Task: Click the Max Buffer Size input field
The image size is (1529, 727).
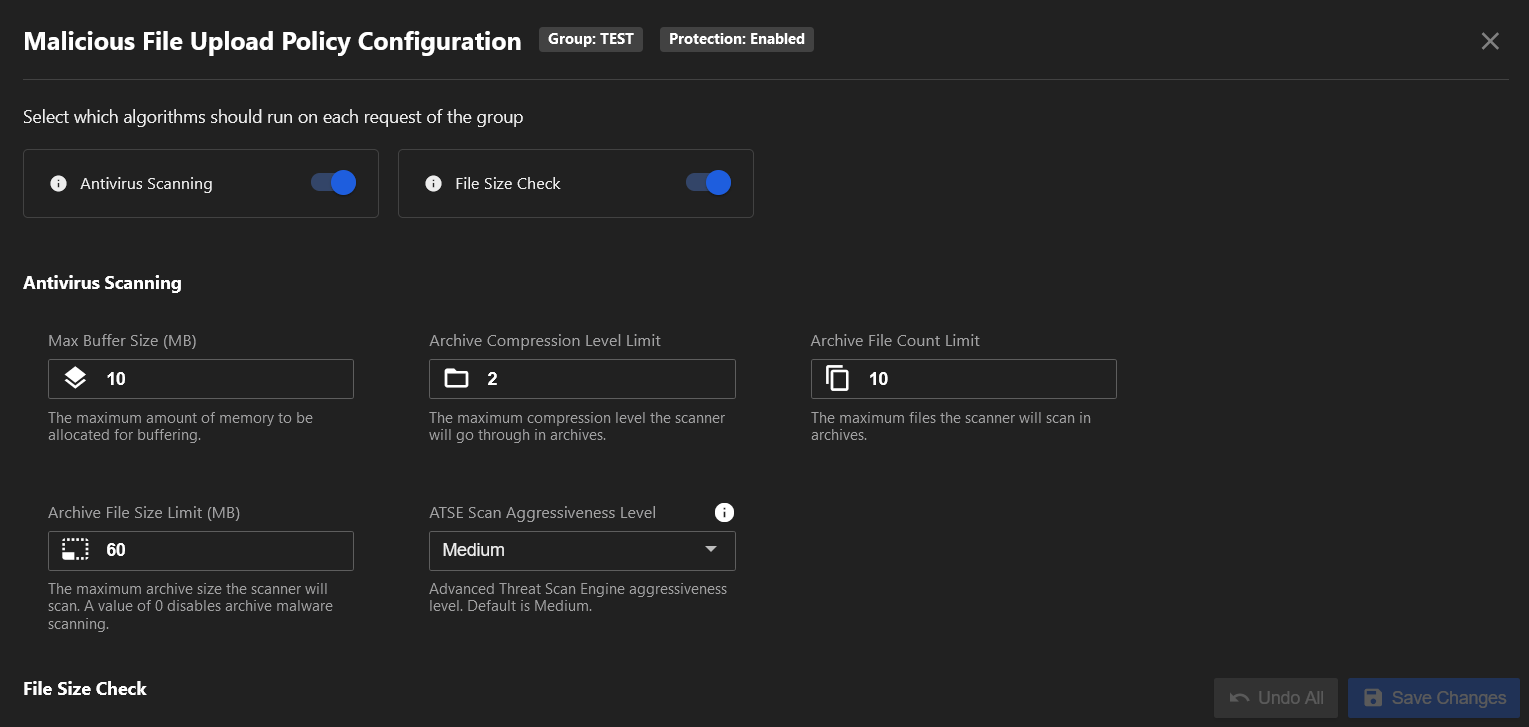Action: (220, 379)
